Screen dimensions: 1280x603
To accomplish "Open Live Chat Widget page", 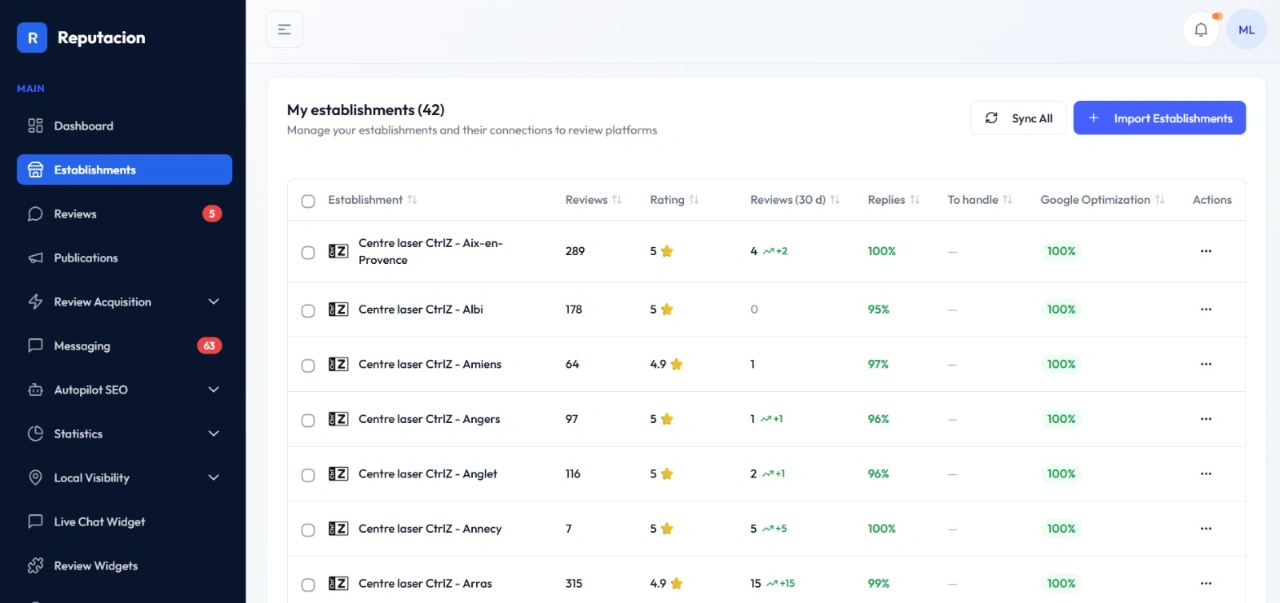I will pyautogui.click(x=124, y=522).
